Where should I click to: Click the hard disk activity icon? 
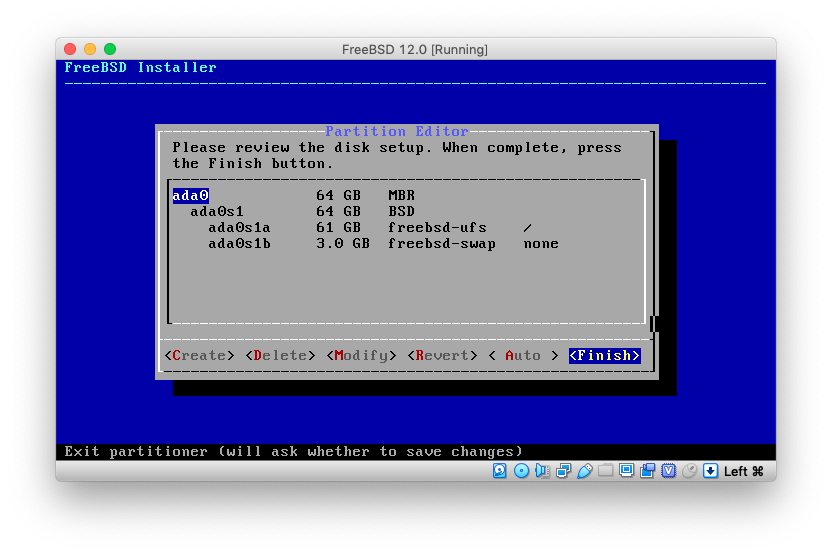point(500,470)
